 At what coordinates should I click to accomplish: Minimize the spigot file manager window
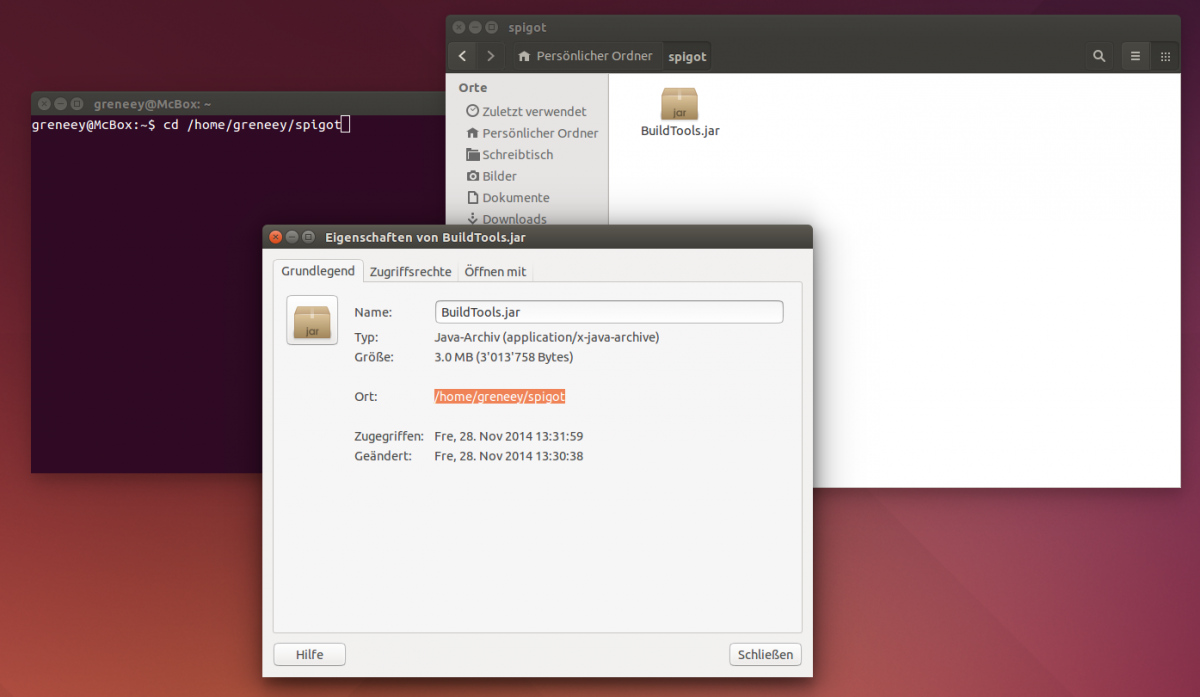pos(475,28)
